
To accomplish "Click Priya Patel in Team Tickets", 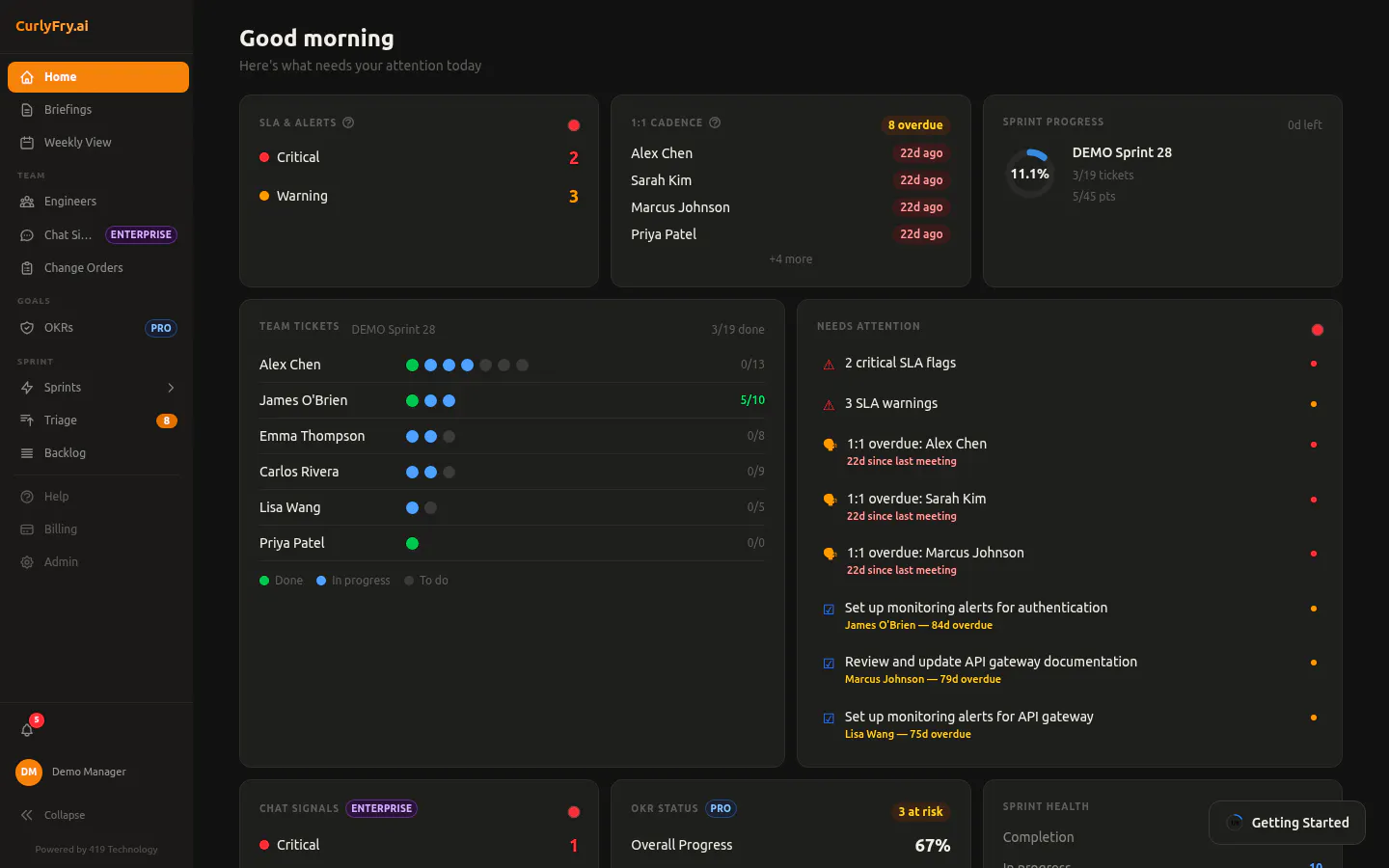I will click(292, 543).
